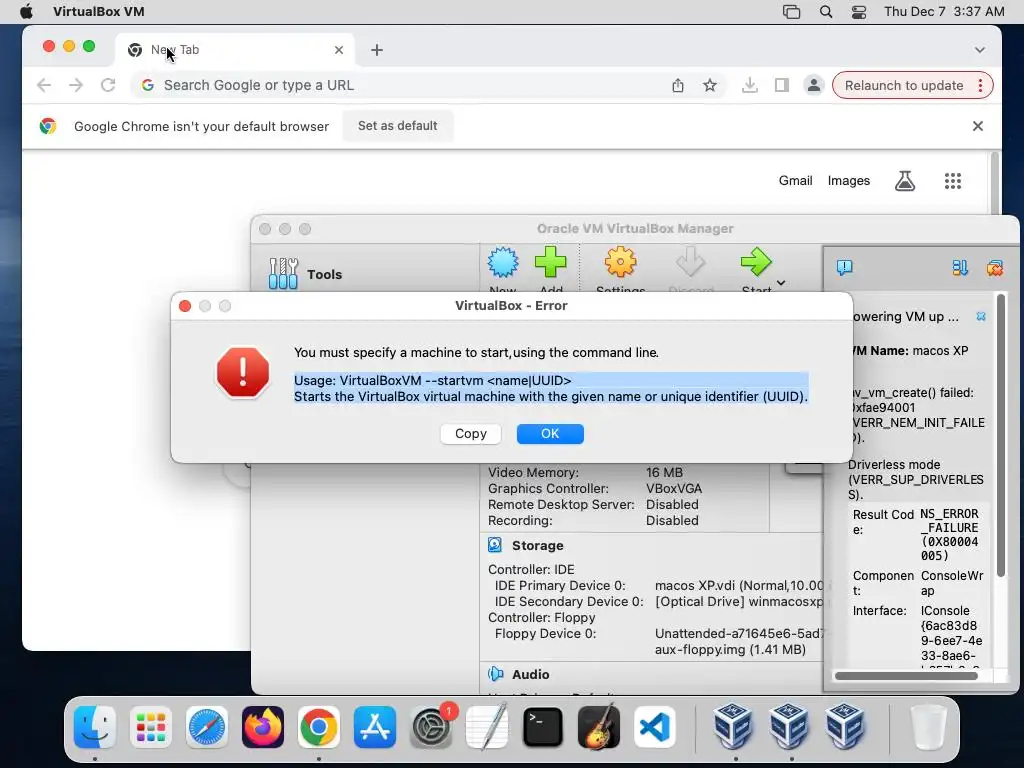Viewport: 1024px width, 768px height.
Task: Click OK in the VirtualBox Error dialog
Action: tap(550, 434)
